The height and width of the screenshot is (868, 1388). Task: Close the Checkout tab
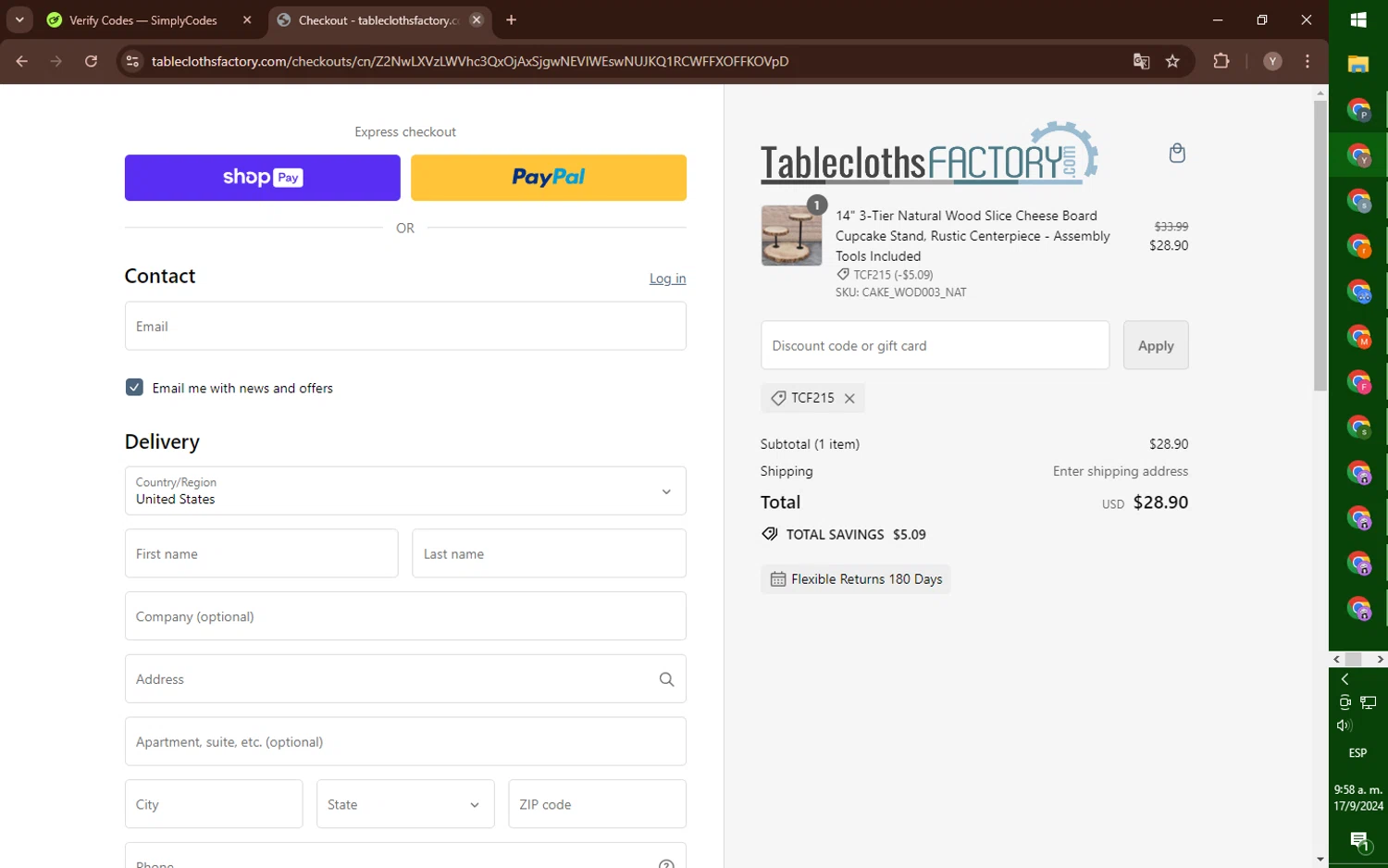point(477,19)
